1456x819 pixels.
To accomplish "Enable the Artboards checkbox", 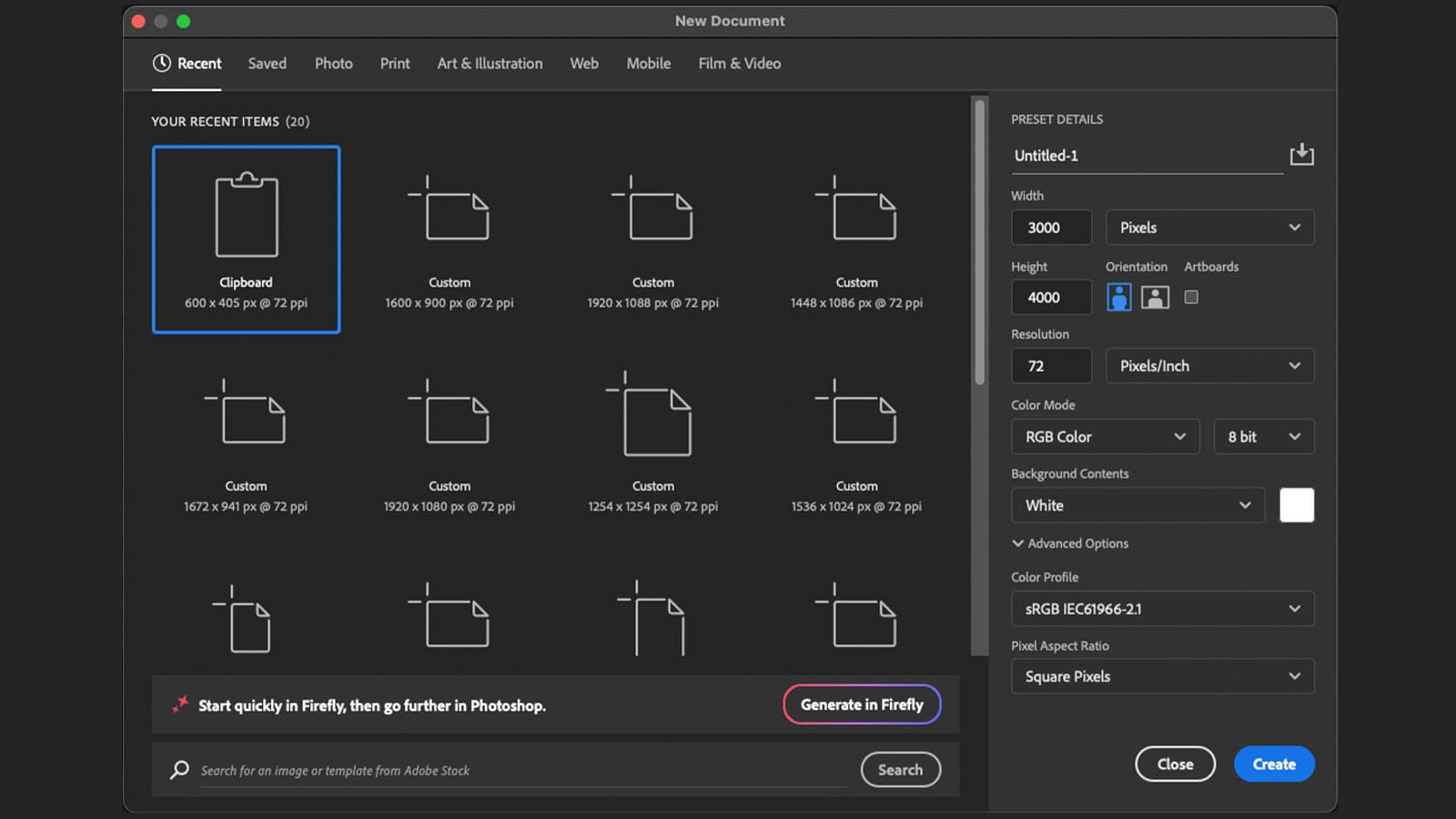I will (1191, 297).
